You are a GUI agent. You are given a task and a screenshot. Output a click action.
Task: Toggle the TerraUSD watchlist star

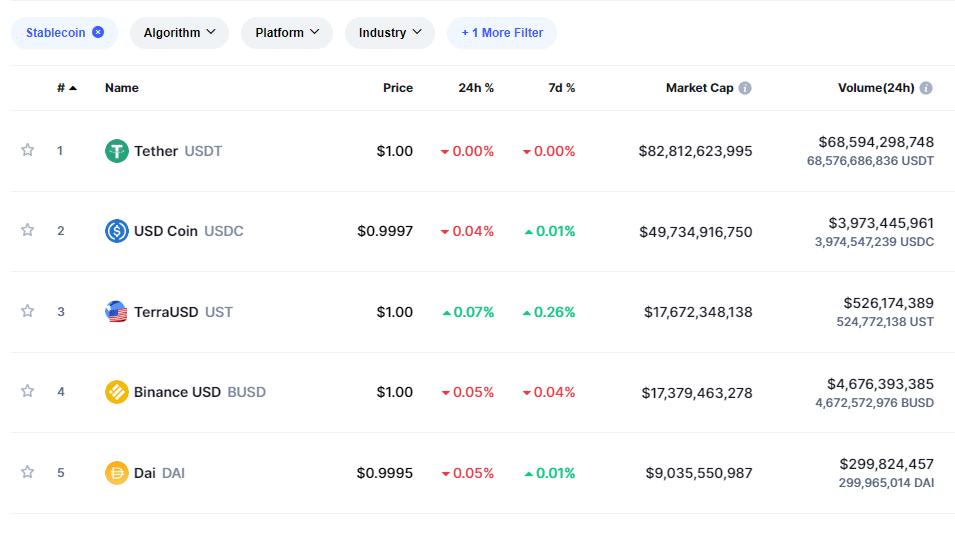[x=27, y=311]
